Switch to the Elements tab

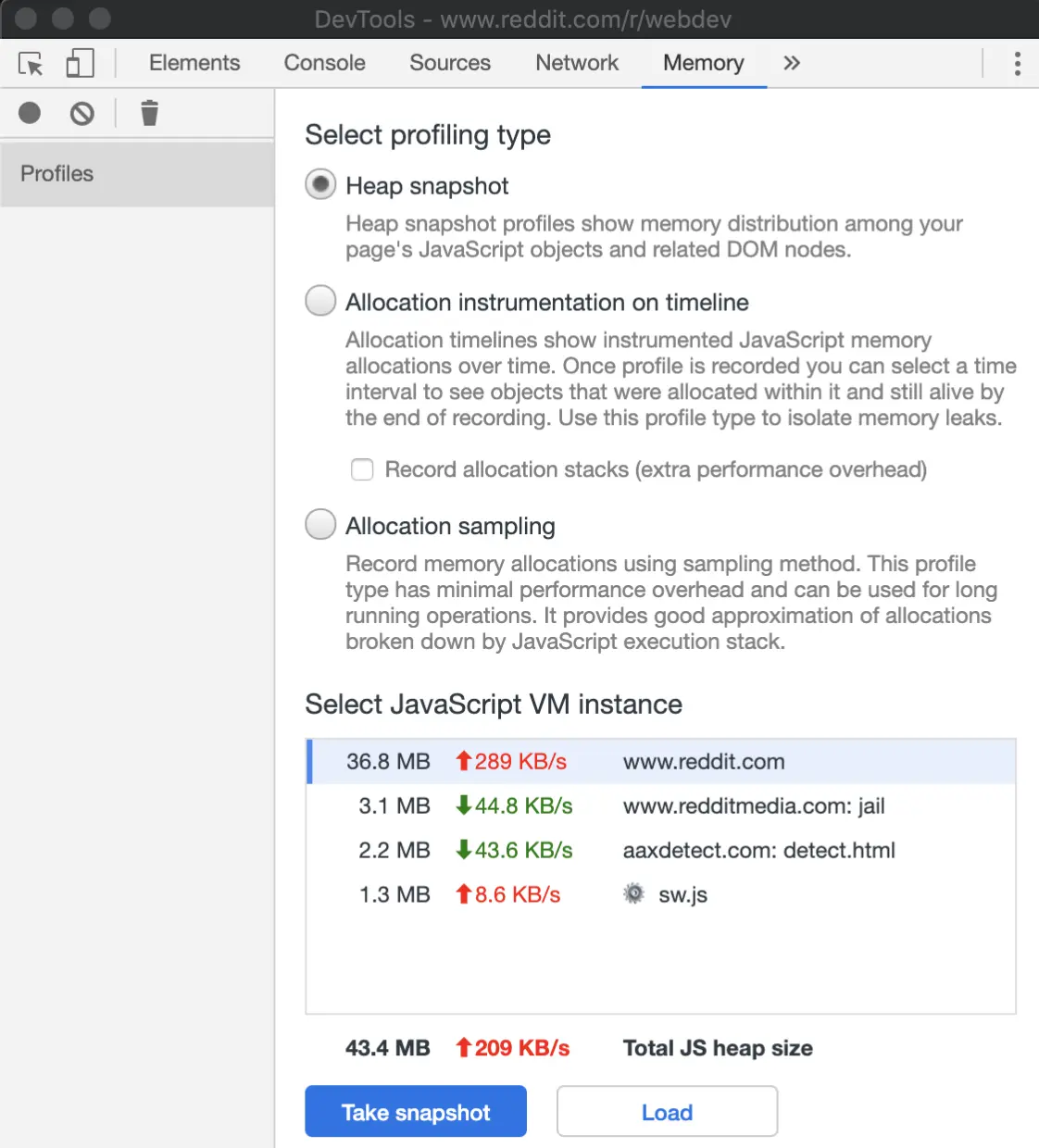click(x=194, y=63)
